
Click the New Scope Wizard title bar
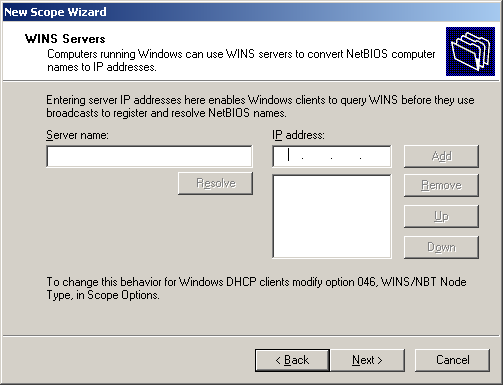[x=251, y=12]
